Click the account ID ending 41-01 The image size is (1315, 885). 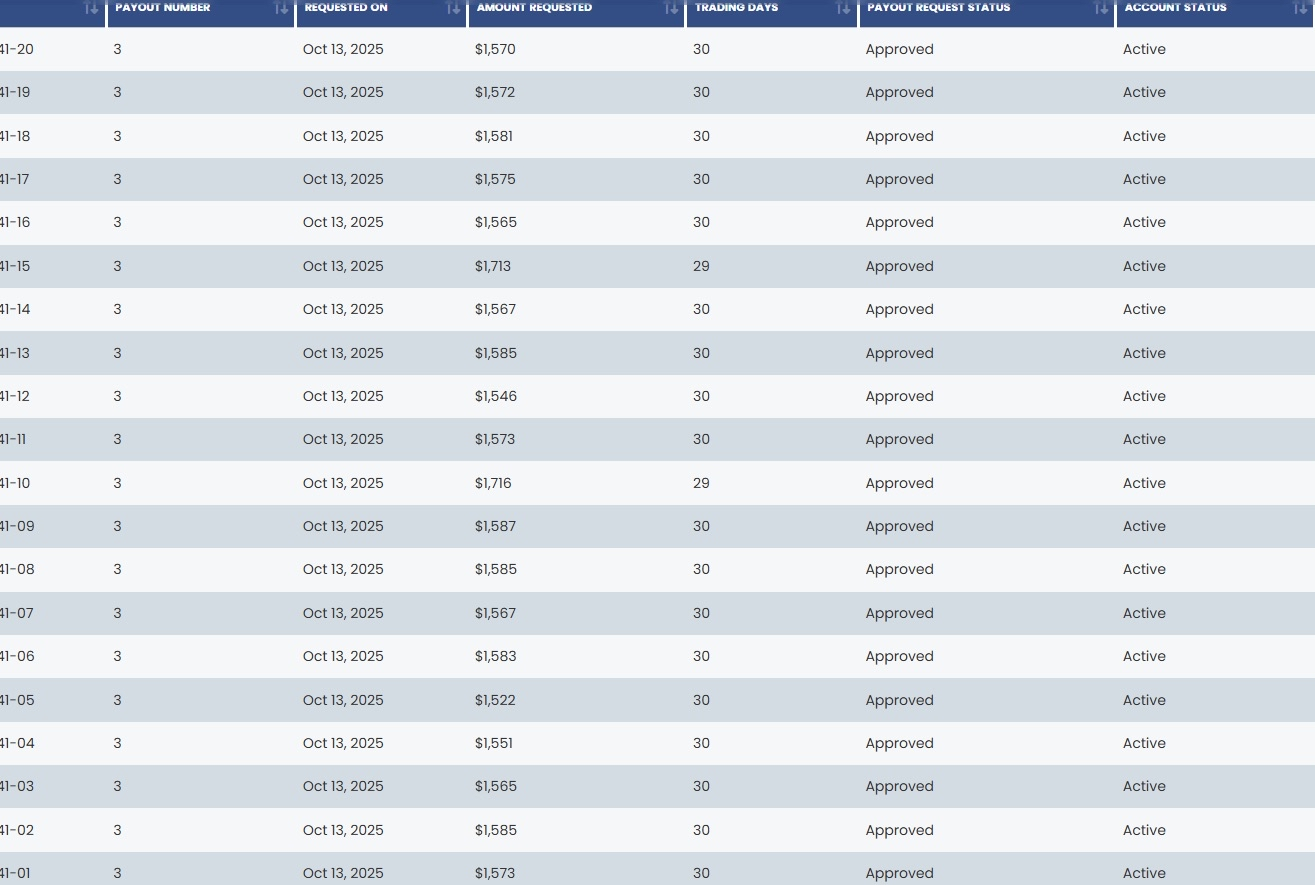(x=15, y=873)
